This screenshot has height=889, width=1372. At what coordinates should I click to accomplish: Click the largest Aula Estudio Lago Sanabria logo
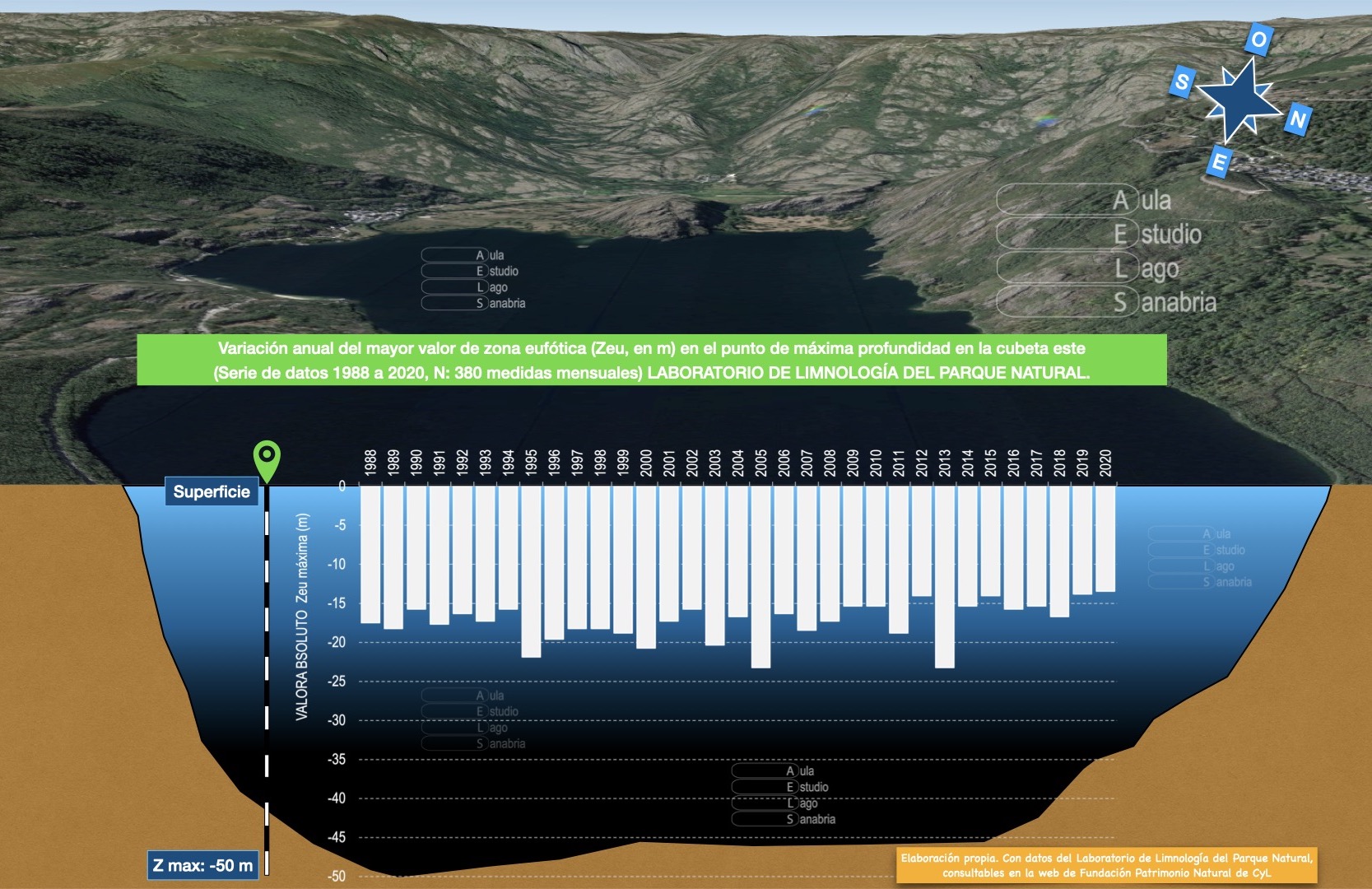click(x=1107, y=251)
